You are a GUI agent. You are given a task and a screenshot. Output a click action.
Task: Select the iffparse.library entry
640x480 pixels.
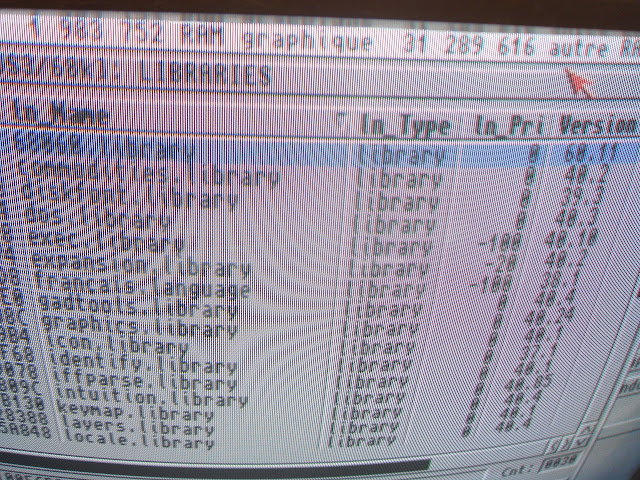(145, 380)
